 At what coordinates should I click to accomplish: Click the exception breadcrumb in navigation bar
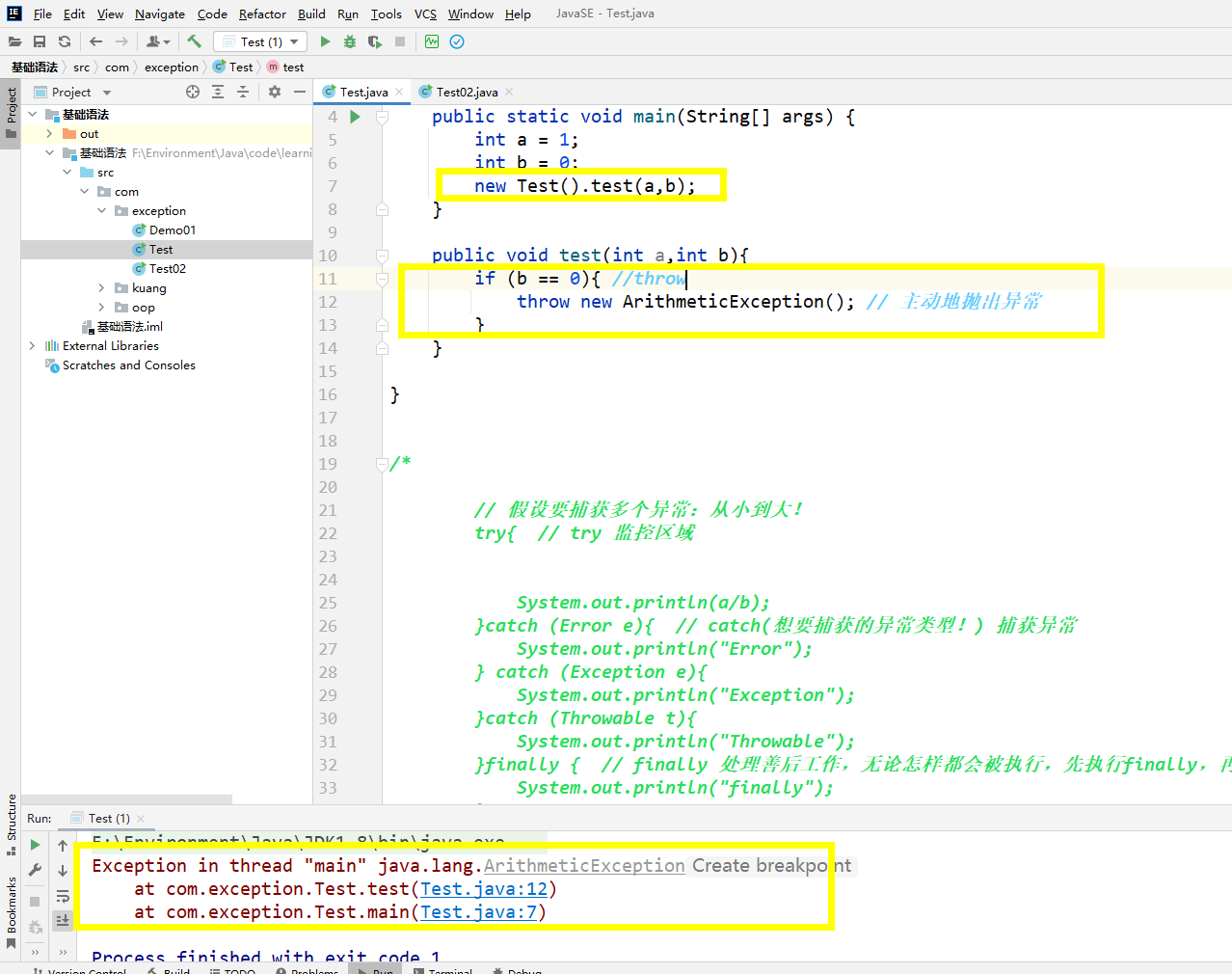(172, 67)
